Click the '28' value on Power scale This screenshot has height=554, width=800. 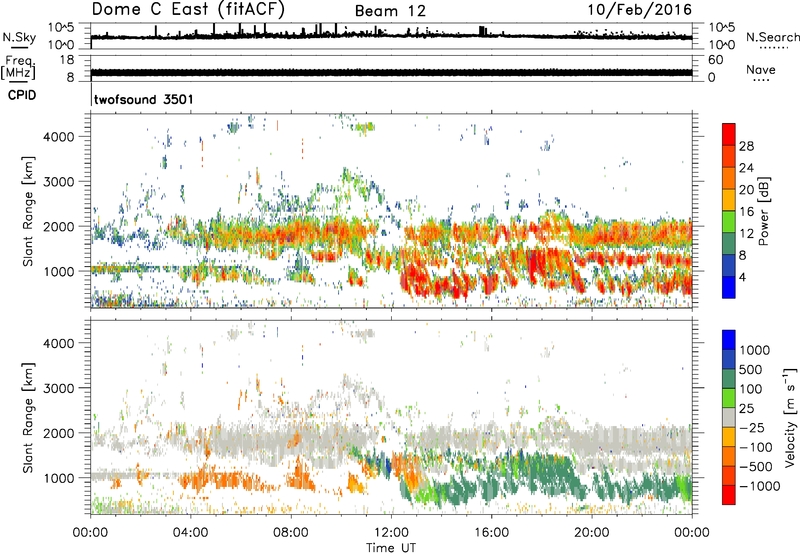point(746,146)
